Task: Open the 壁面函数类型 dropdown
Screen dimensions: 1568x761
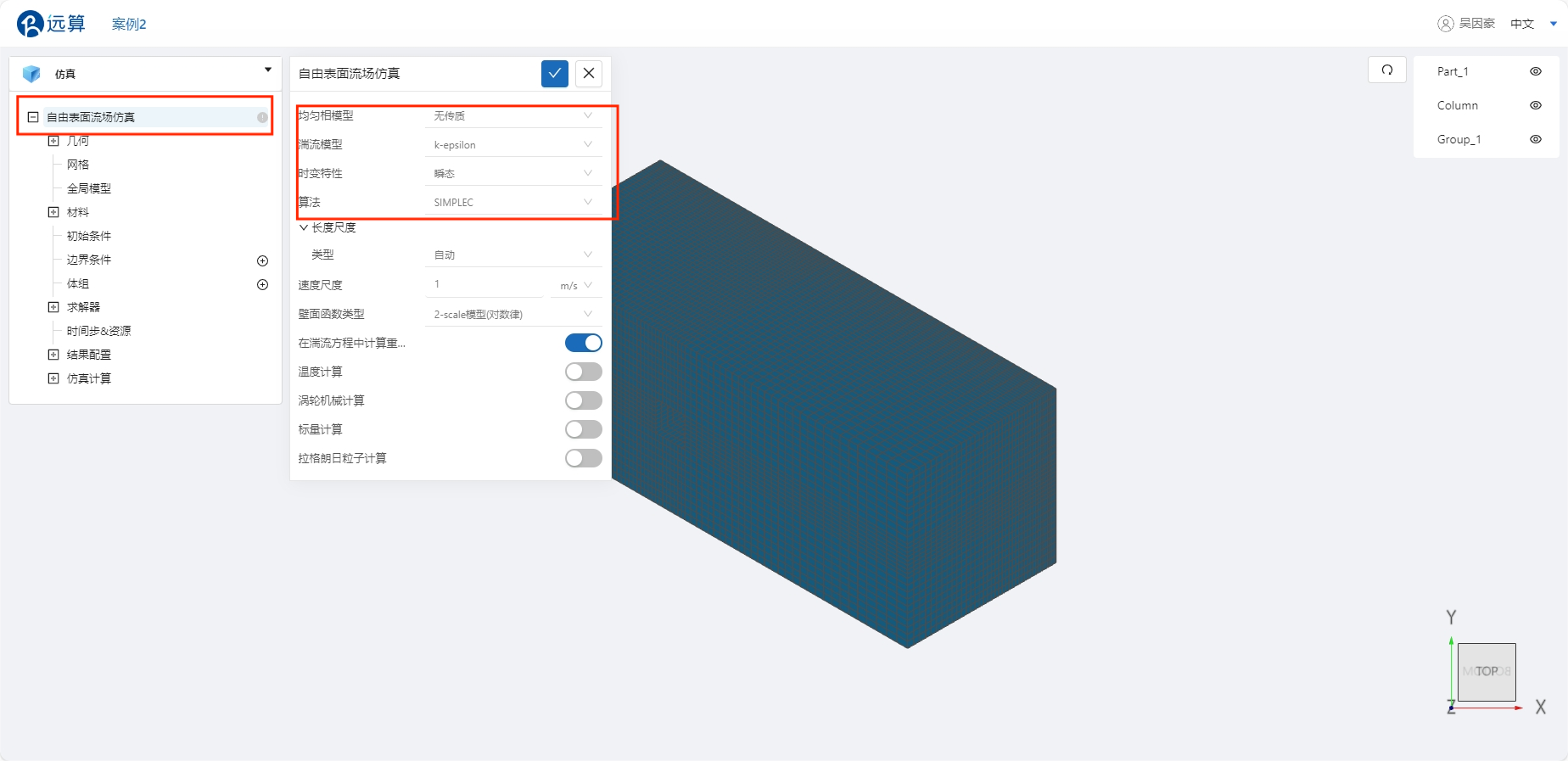Action: (513, 314)
